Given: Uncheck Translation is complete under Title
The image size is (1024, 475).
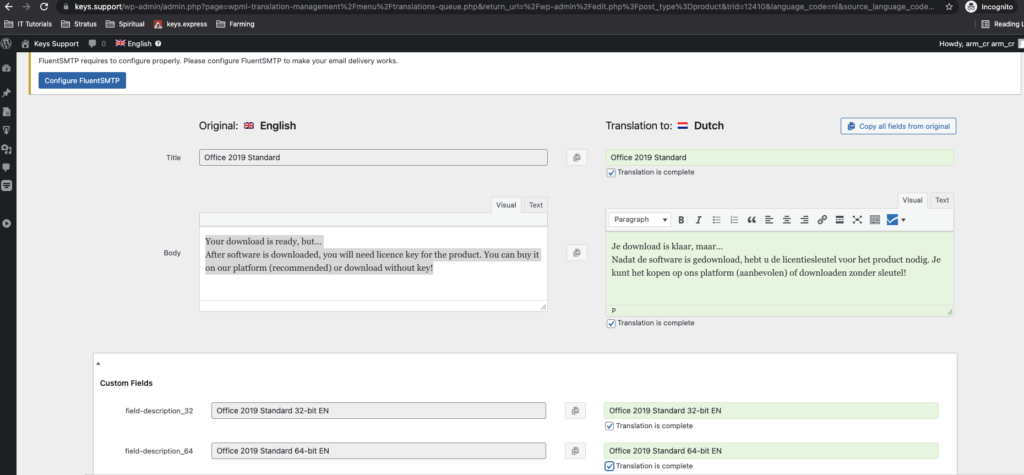Looking at the screenshot, I should 611,172.
